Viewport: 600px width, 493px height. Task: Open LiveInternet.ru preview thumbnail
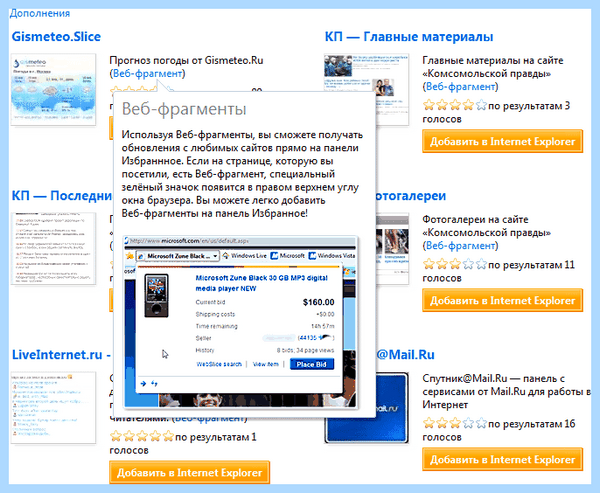pyautogui.click(x=53, y=408)
